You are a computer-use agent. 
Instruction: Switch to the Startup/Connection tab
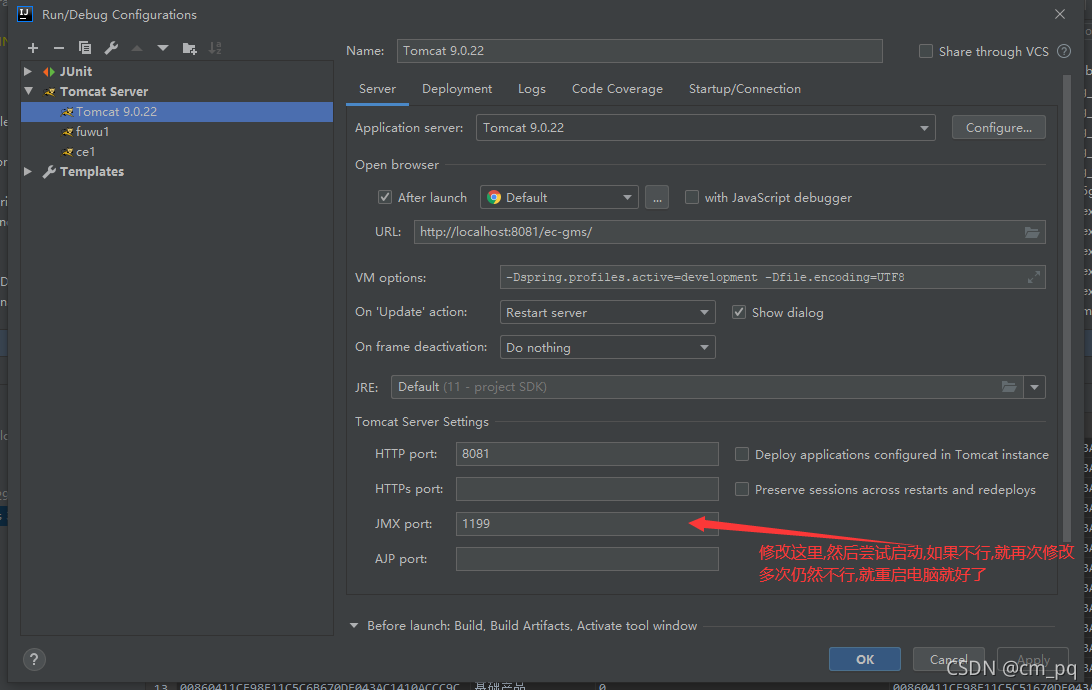(x=744, y=89)
